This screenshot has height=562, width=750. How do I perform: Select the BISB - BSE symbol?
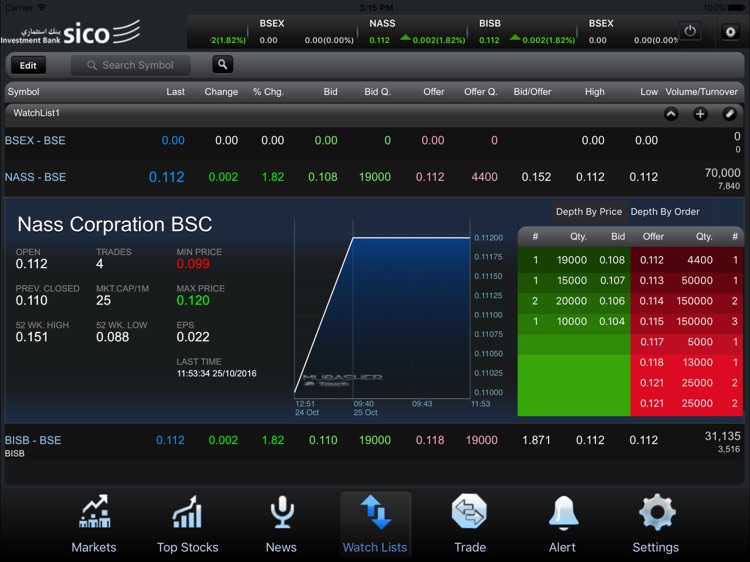tap(33, 440)
